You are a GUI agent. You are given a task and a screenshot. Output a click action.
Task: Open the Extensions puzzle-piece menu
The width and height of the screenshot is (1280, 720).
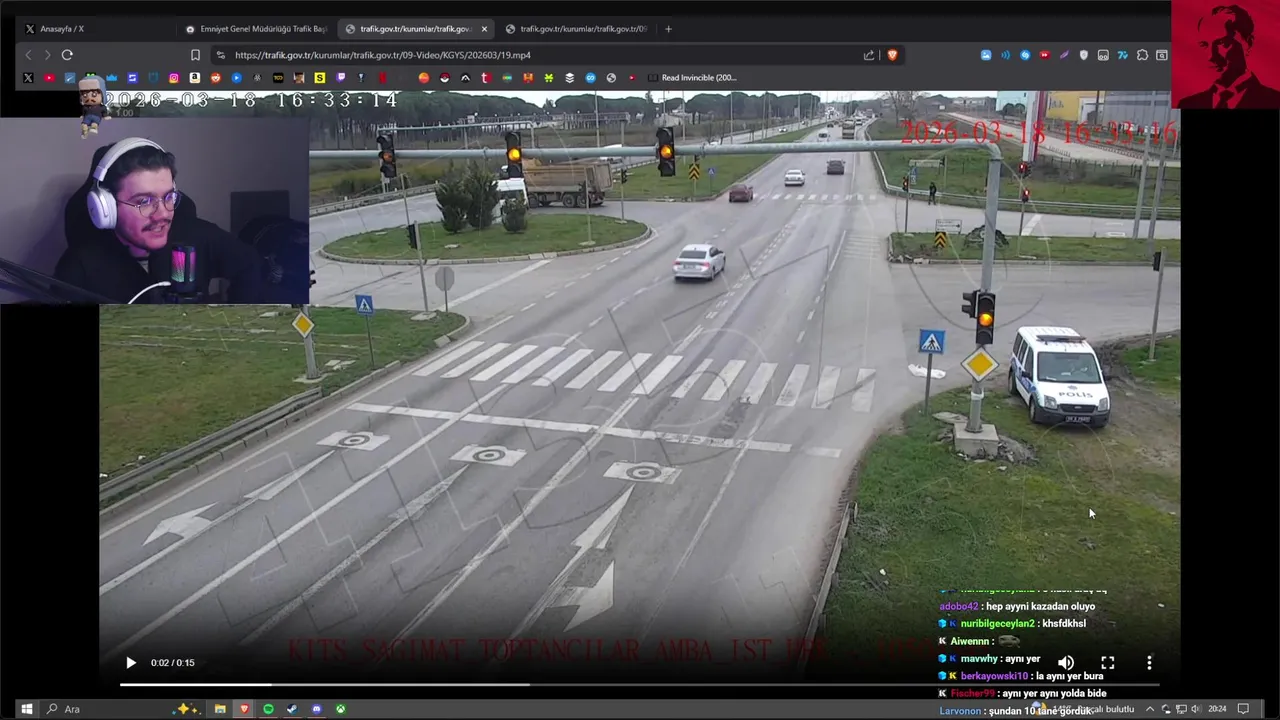1142,55
